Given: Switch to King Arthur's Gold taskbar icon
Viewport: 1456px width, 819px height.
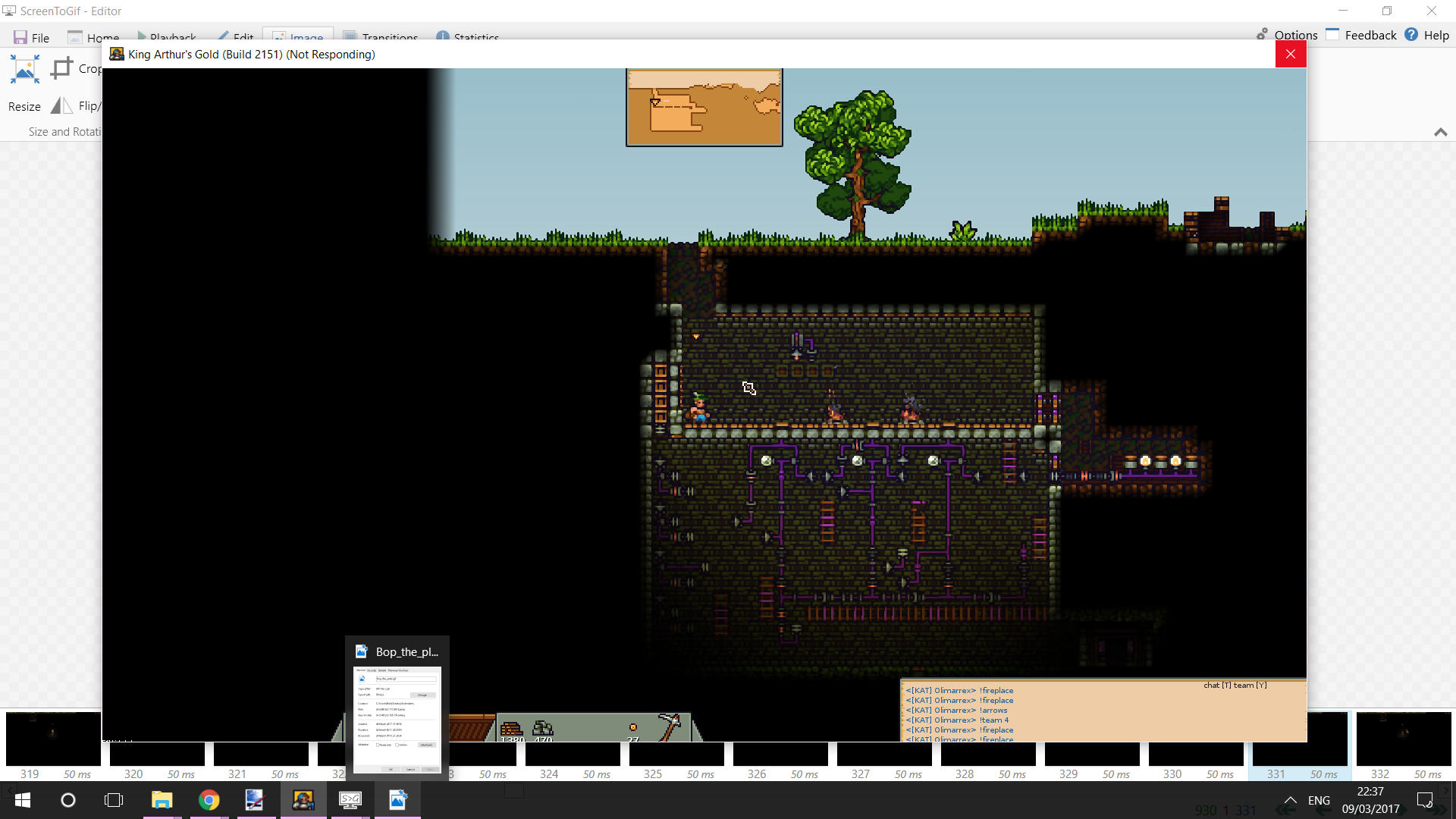Looking at the screenshot, I should tap(303, 800).
